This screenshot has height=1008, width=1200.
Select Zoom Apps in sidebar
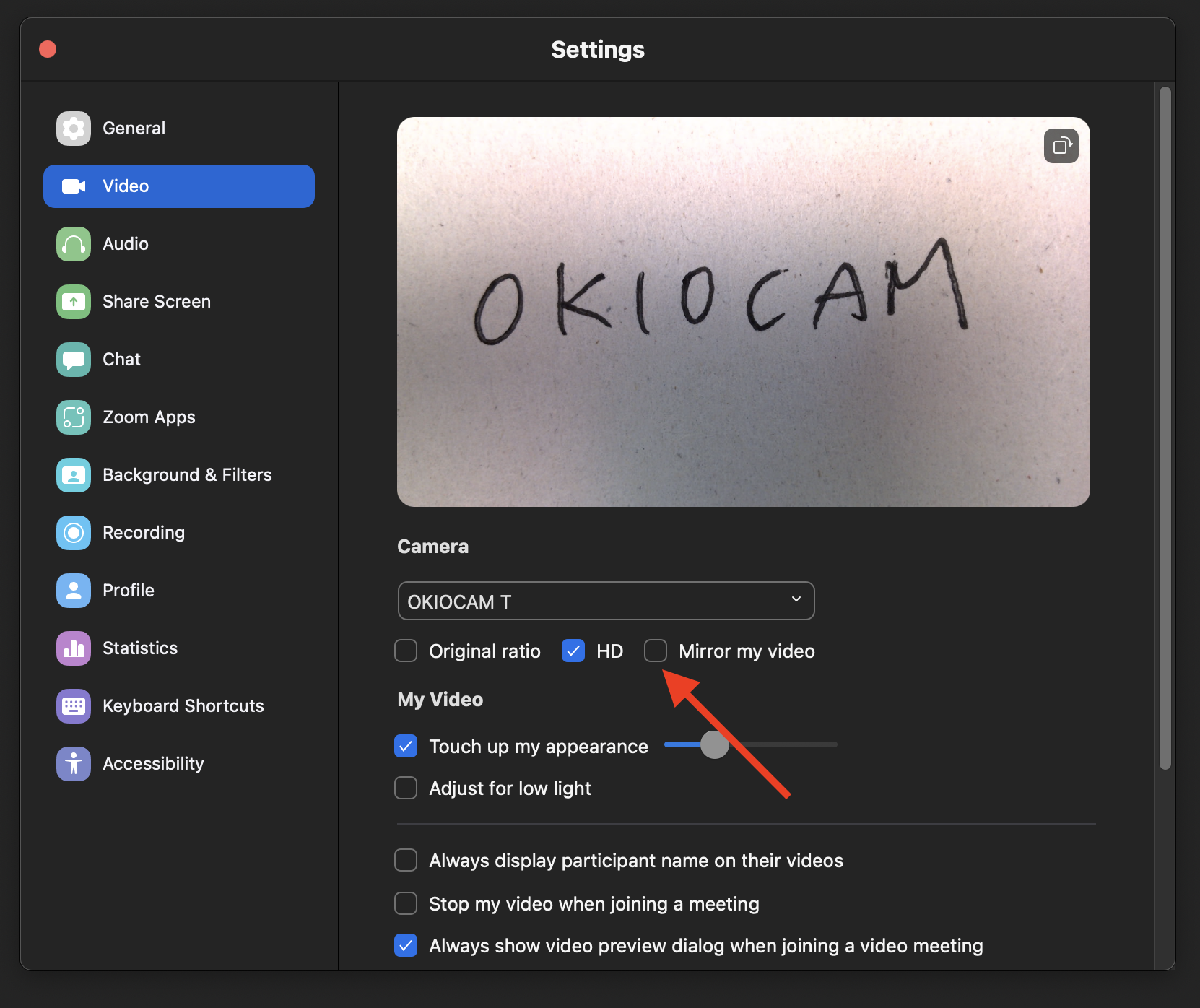tap(179, 417)
